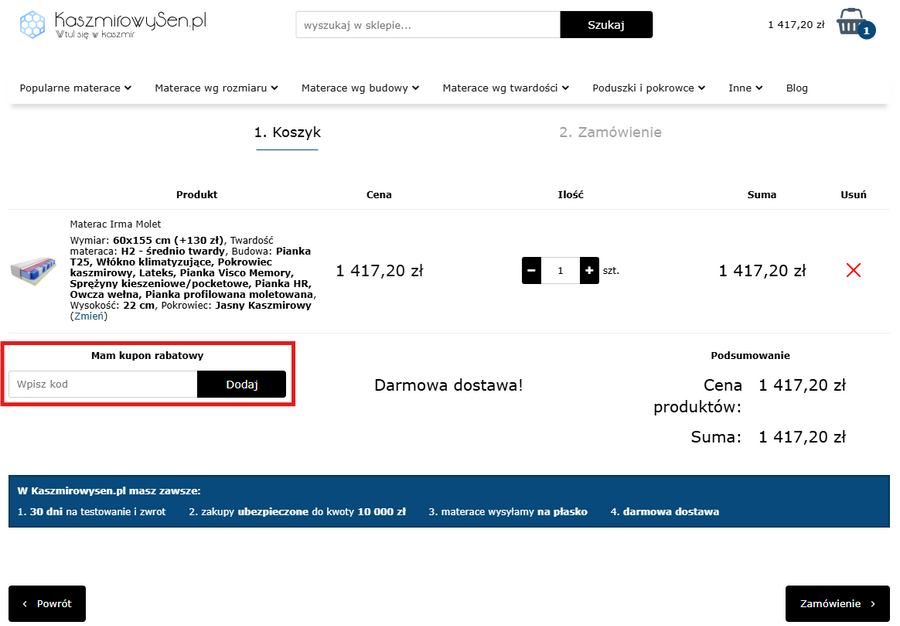The height and width of the screenshot is (626, 900).
Task: Open Poduszki i pokrowce dropdown
Action: (x=649, y=88)
